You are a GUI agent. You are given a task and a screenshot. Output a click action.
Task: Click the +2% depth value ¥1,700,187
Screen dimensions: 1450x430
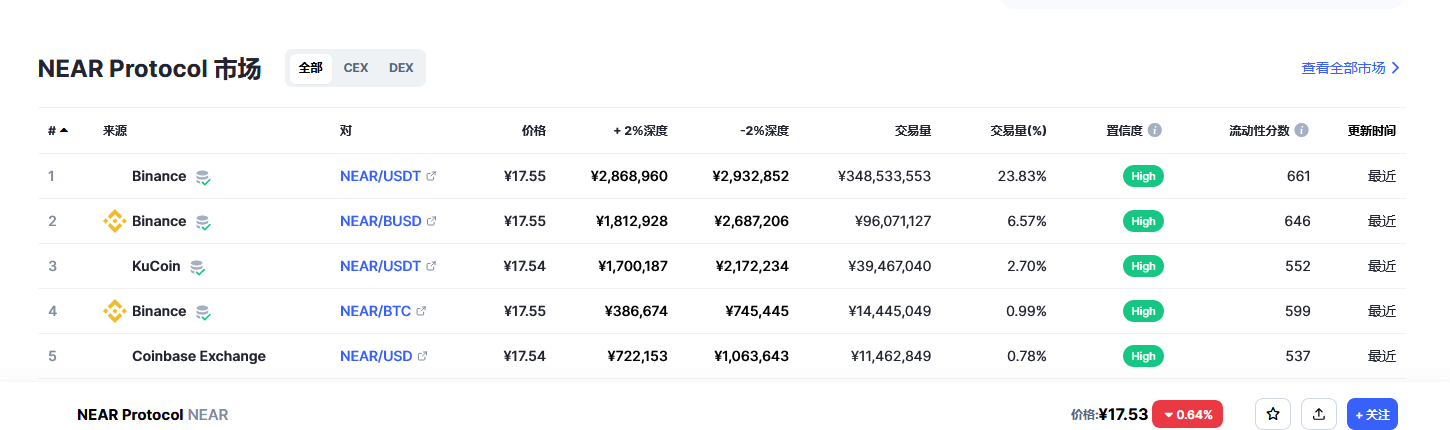click(x=633, y=266)
